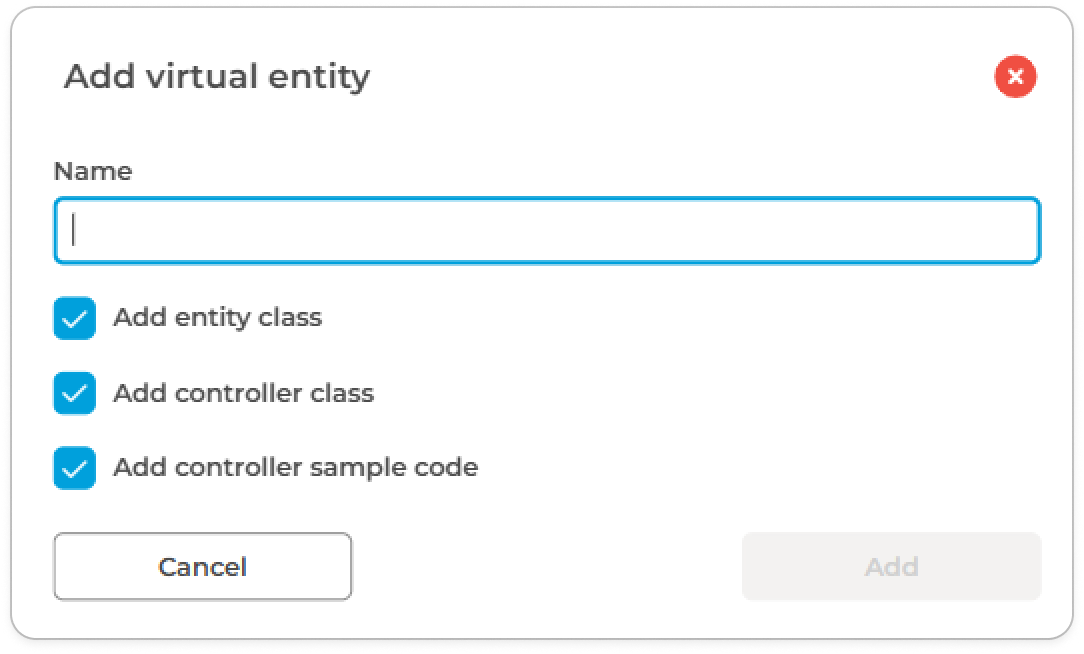The height and width of the screenshot is (654, 1084).
Task: Disable Add controller sample code checkbox
Action: click(x=75, y=467)
